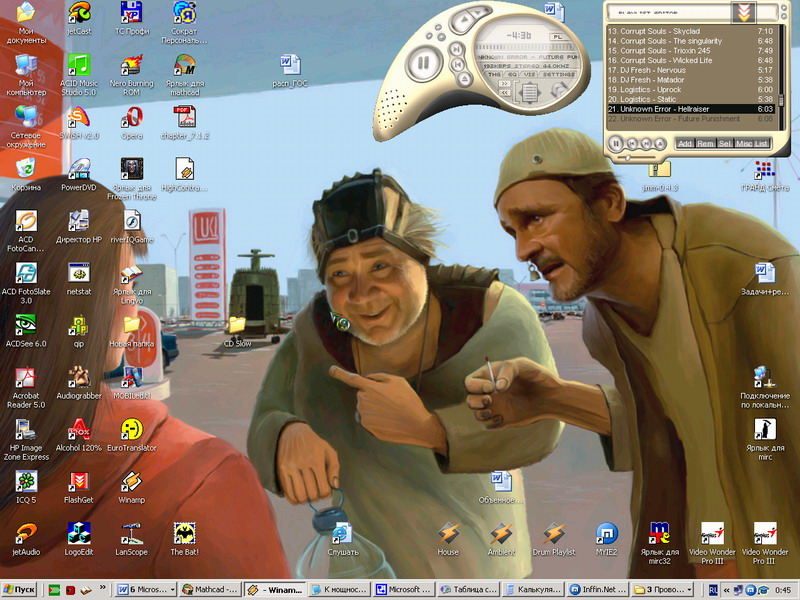The width and height of the screenshot is (800, 600).
Task: Pause using the playlist window pause button
Action: pos(616,144)
